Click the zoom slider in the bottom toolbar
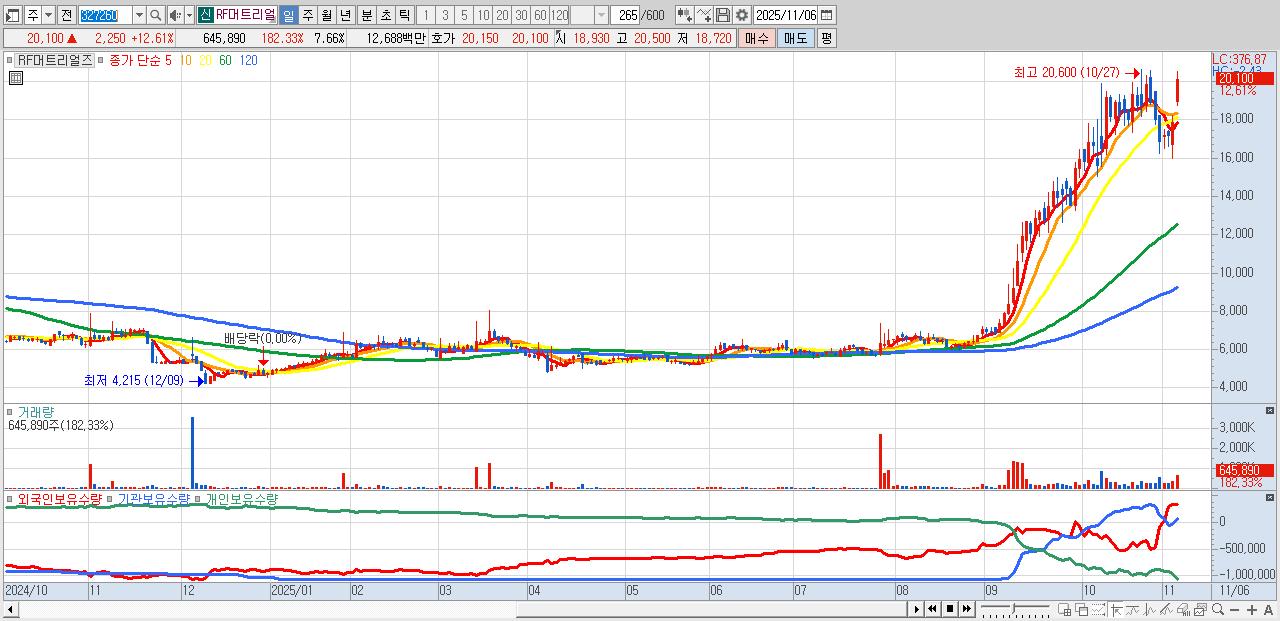1280x621 pixels. point(1015,609)
